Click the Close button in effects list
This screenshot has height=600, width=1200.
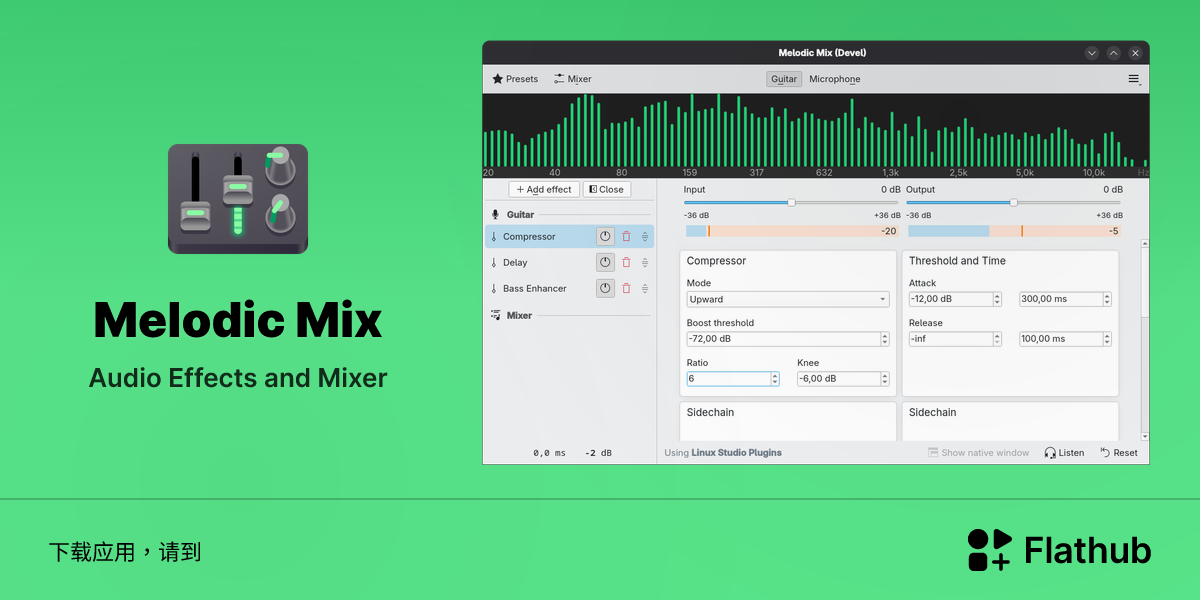pyautogui.click(x=605, y=189)
